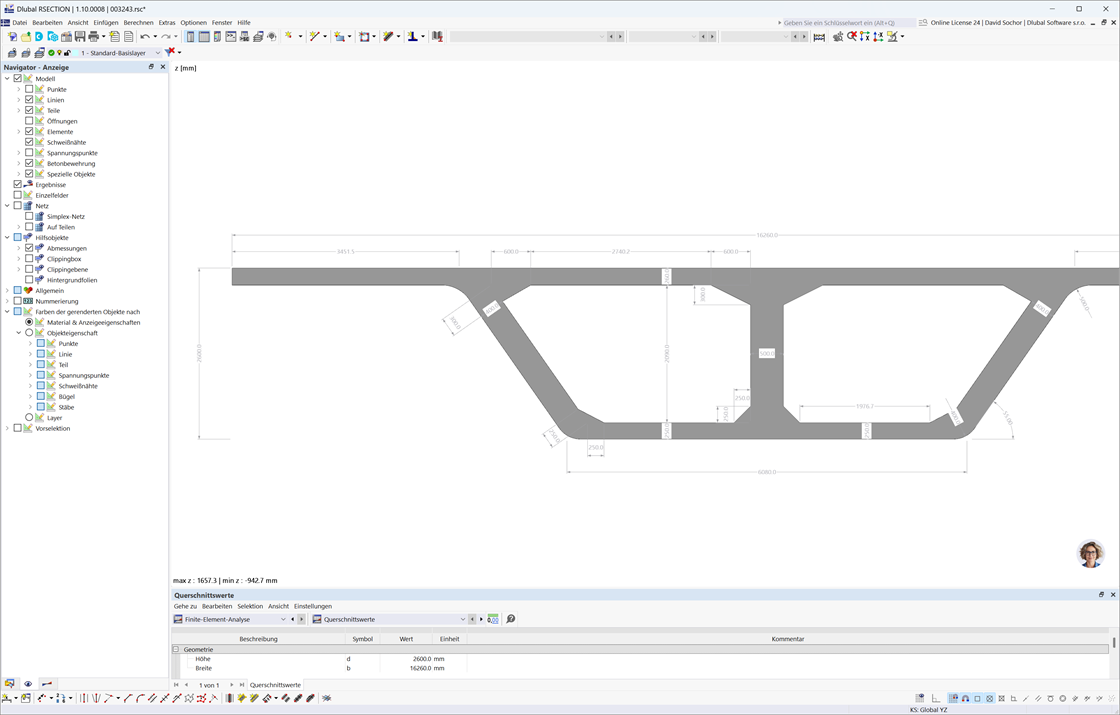1120x715 pixels.
Task: Enable the Netz checkbox in the Navigator
Action: pos(18,205)
